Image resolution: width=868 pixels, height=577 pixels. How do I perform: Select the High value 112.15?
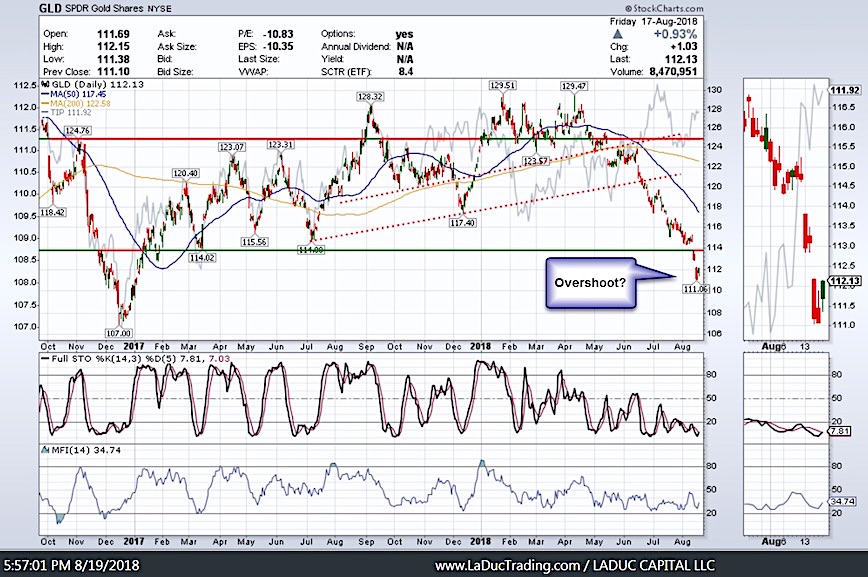113,47
